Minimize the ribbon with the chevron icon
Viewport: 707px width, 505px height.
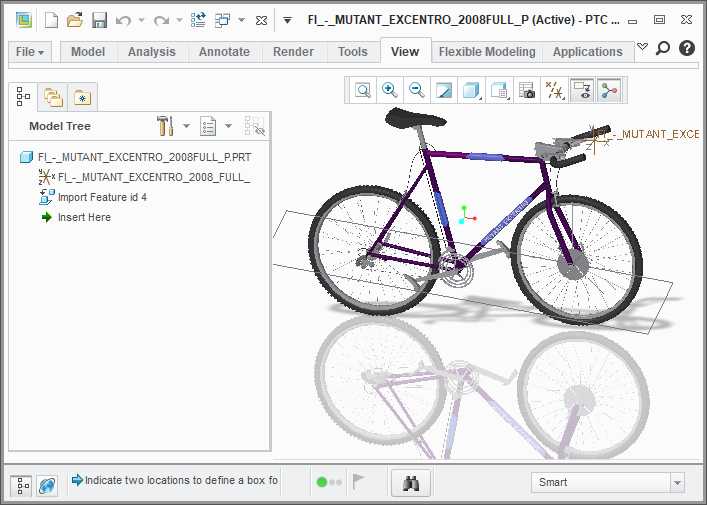[643, 46]
